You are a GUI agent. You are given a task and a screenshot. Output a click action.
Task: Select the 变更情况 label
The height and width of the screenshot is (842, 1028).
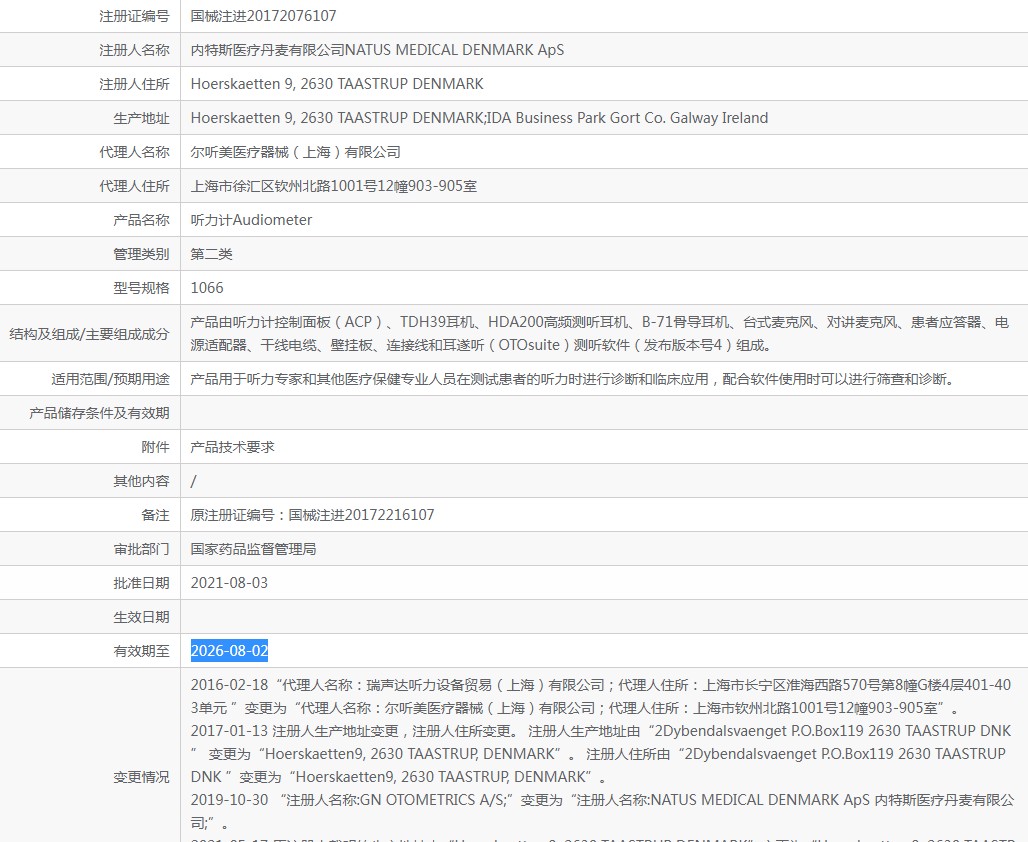[x=141, y=777]
